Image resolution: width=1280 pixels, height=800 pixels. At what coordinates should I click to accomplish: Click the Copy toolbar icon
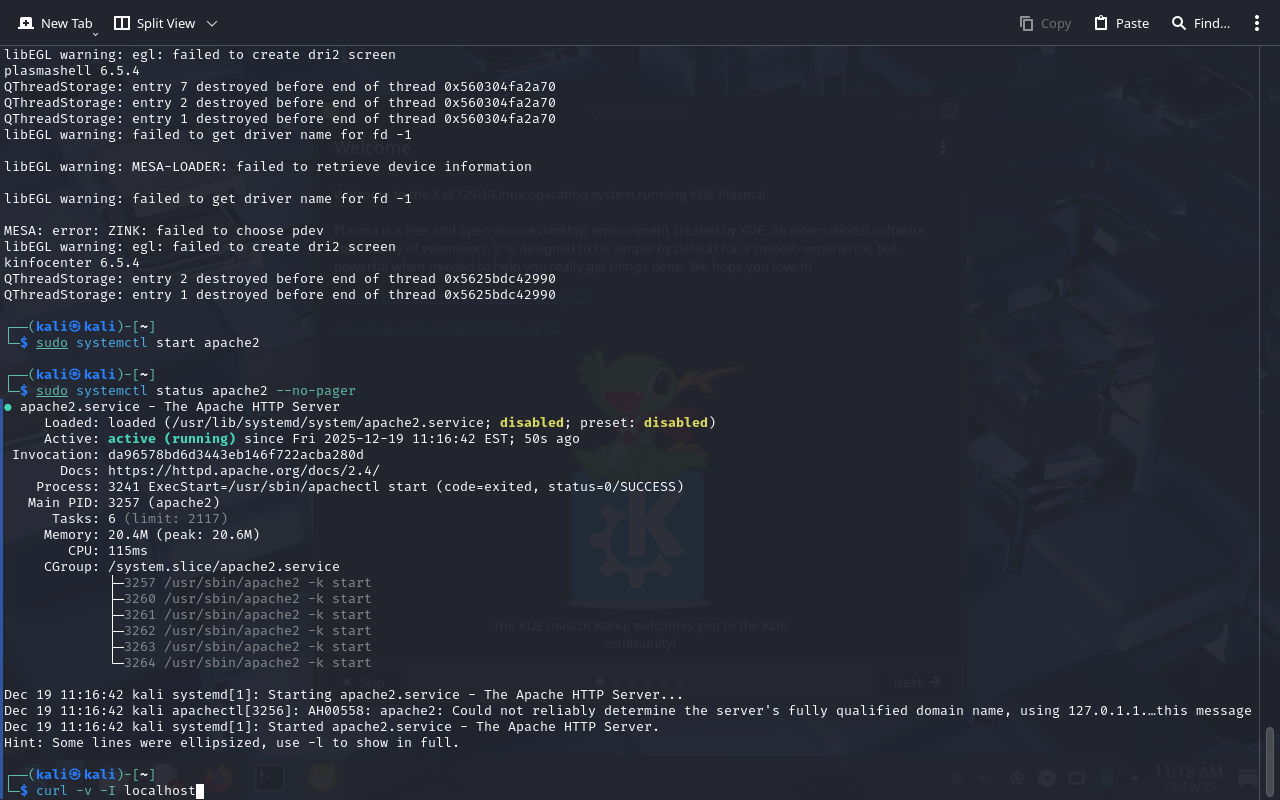(1027, 23)
